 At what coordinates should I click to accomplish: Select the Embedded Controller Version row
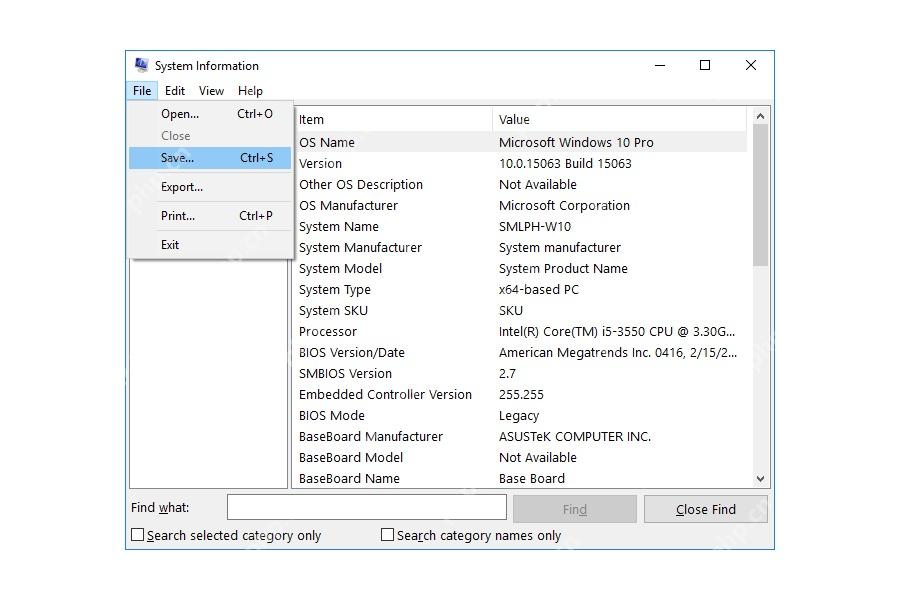520,394
